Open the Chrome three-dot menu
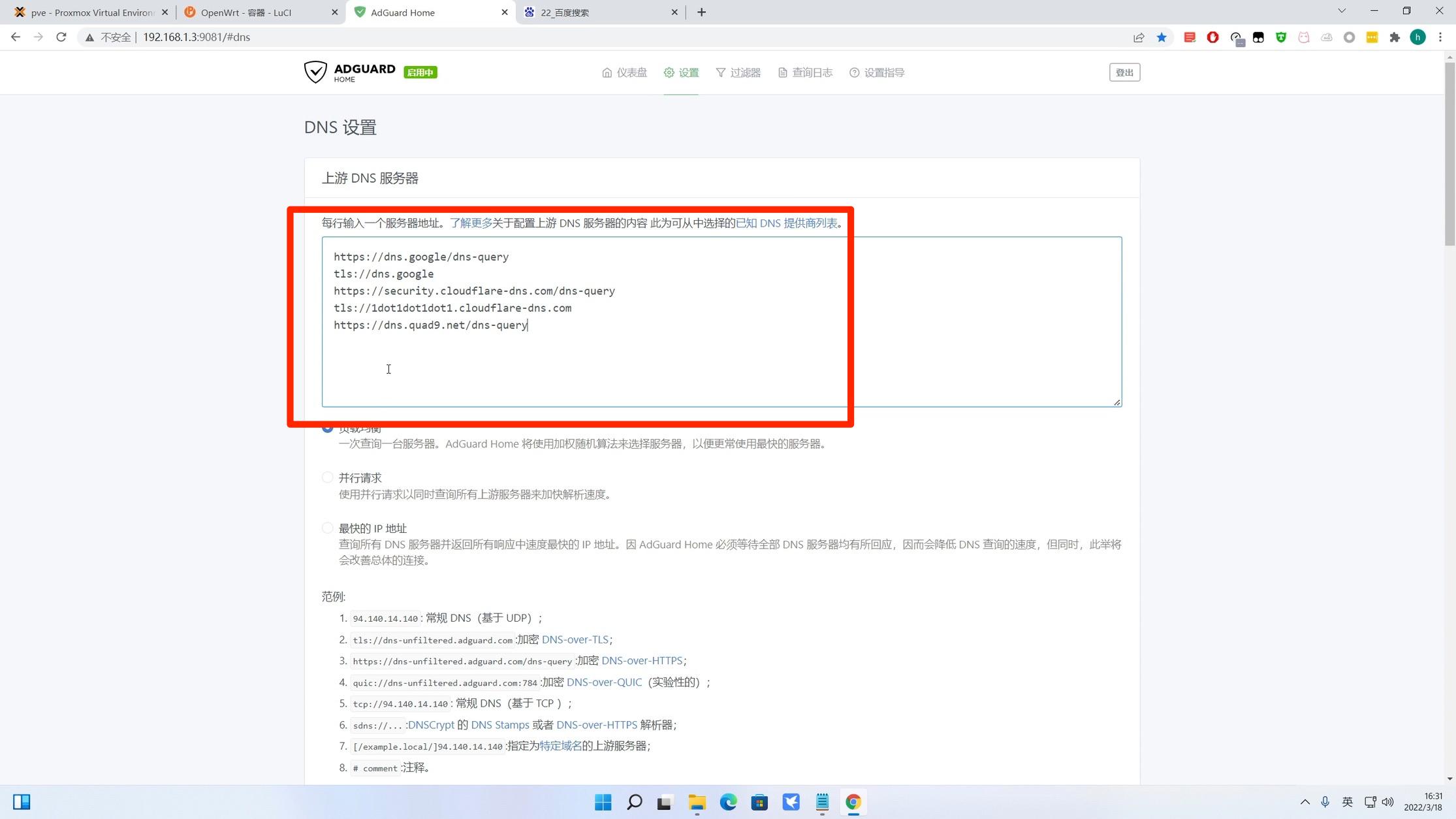This screenshot has height=819, width=1456. pyautogui.click(x=1442, y=37)
